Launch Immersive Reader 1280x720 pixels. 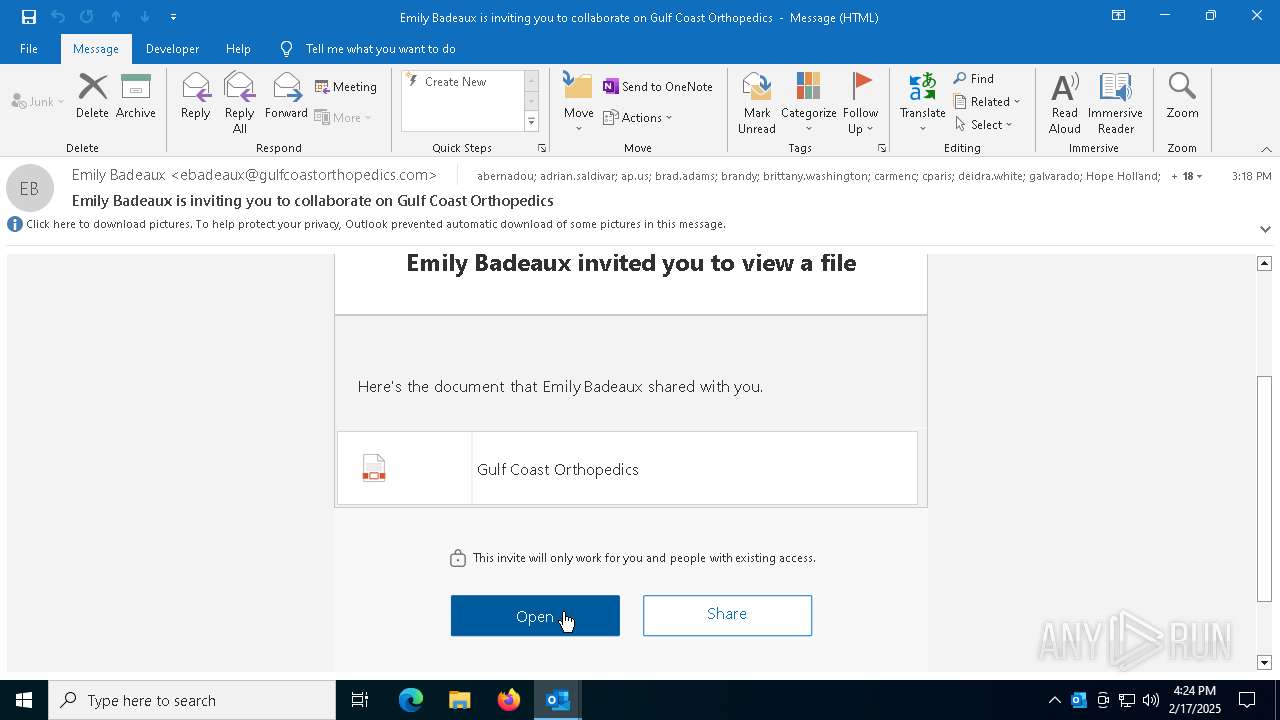[x=1115, y=103]
